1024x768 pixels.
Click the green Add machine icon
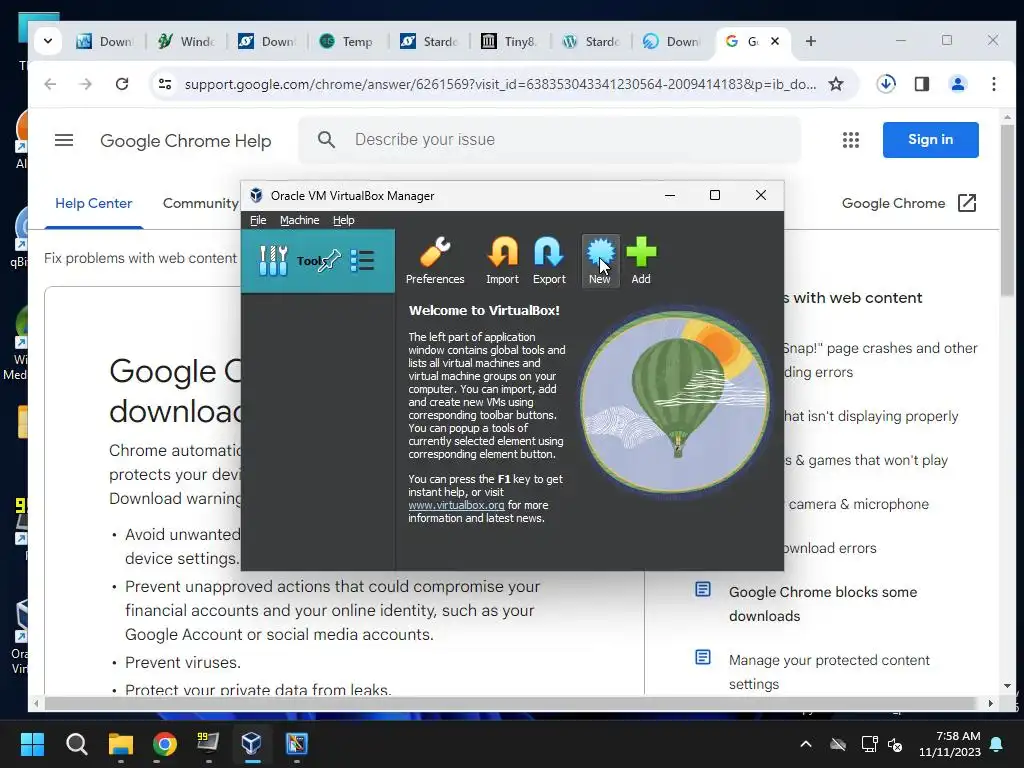click(641, 261)
